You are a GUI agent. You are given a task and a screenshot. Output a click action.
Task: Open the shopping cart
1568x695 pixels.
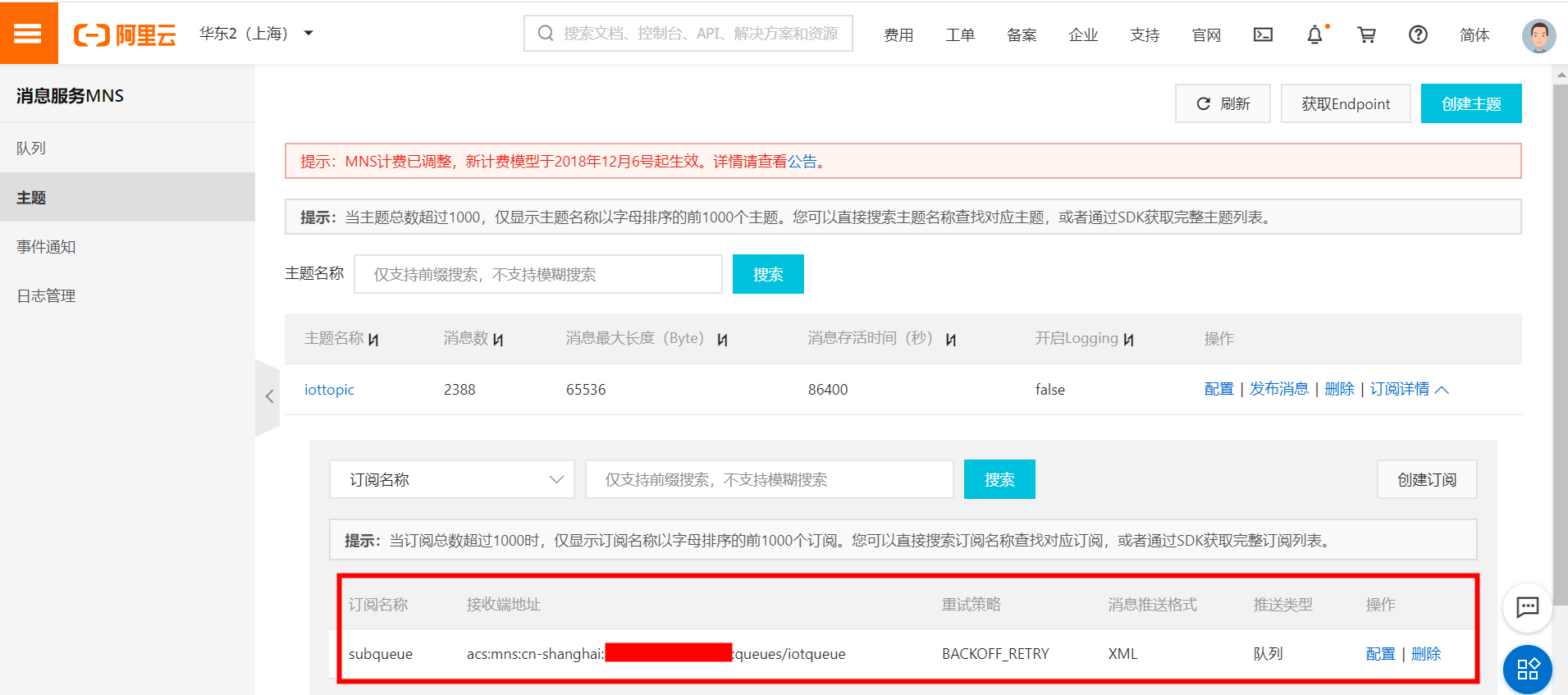pos(1367,34)
